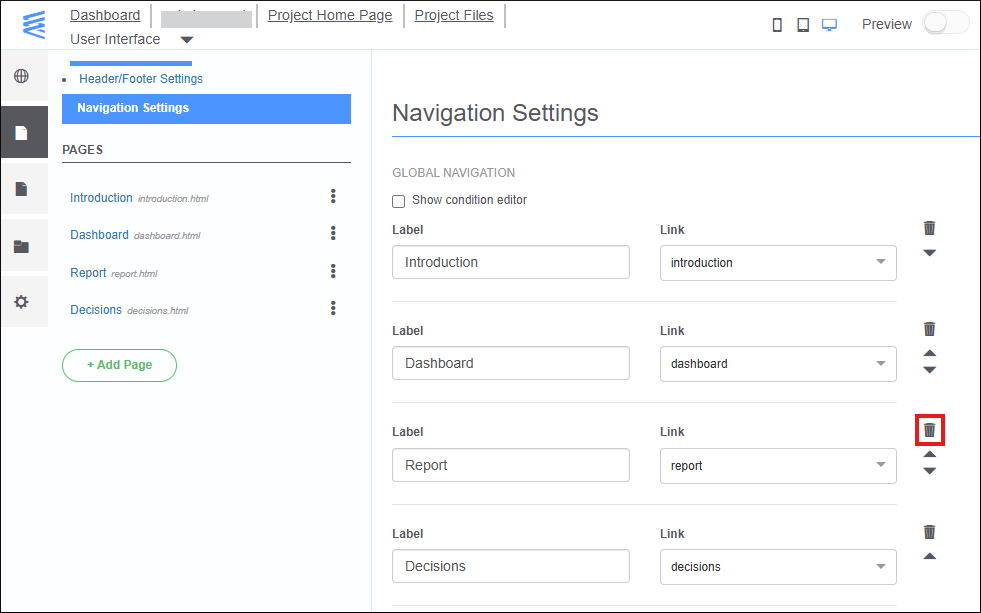Switch to tablet preview view
The height and width of the screenshot is (613, 981).
(803, 23)
